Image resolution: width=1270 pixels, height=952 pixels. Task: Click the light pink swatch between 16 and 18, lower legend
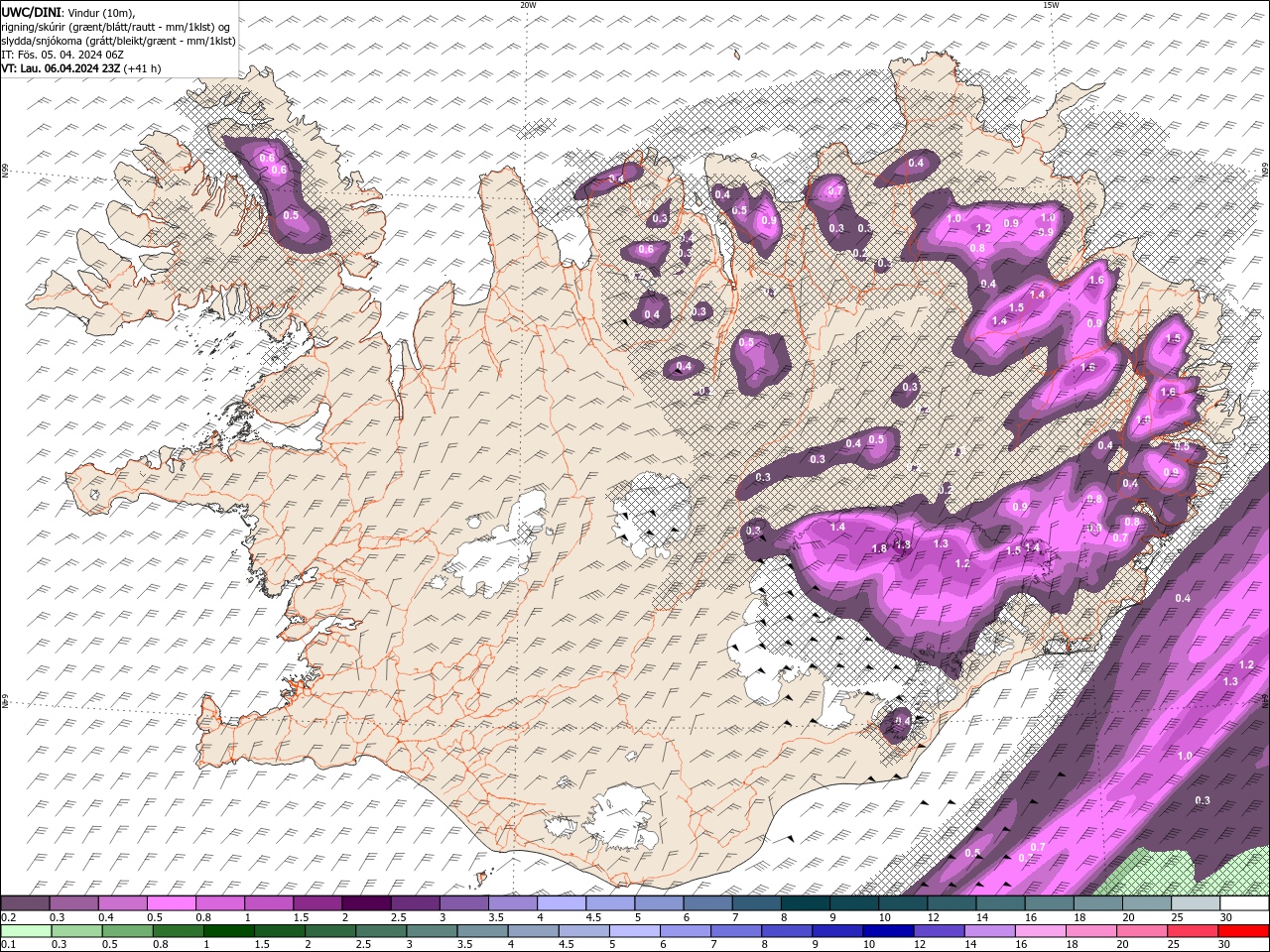click(1040, 931)
